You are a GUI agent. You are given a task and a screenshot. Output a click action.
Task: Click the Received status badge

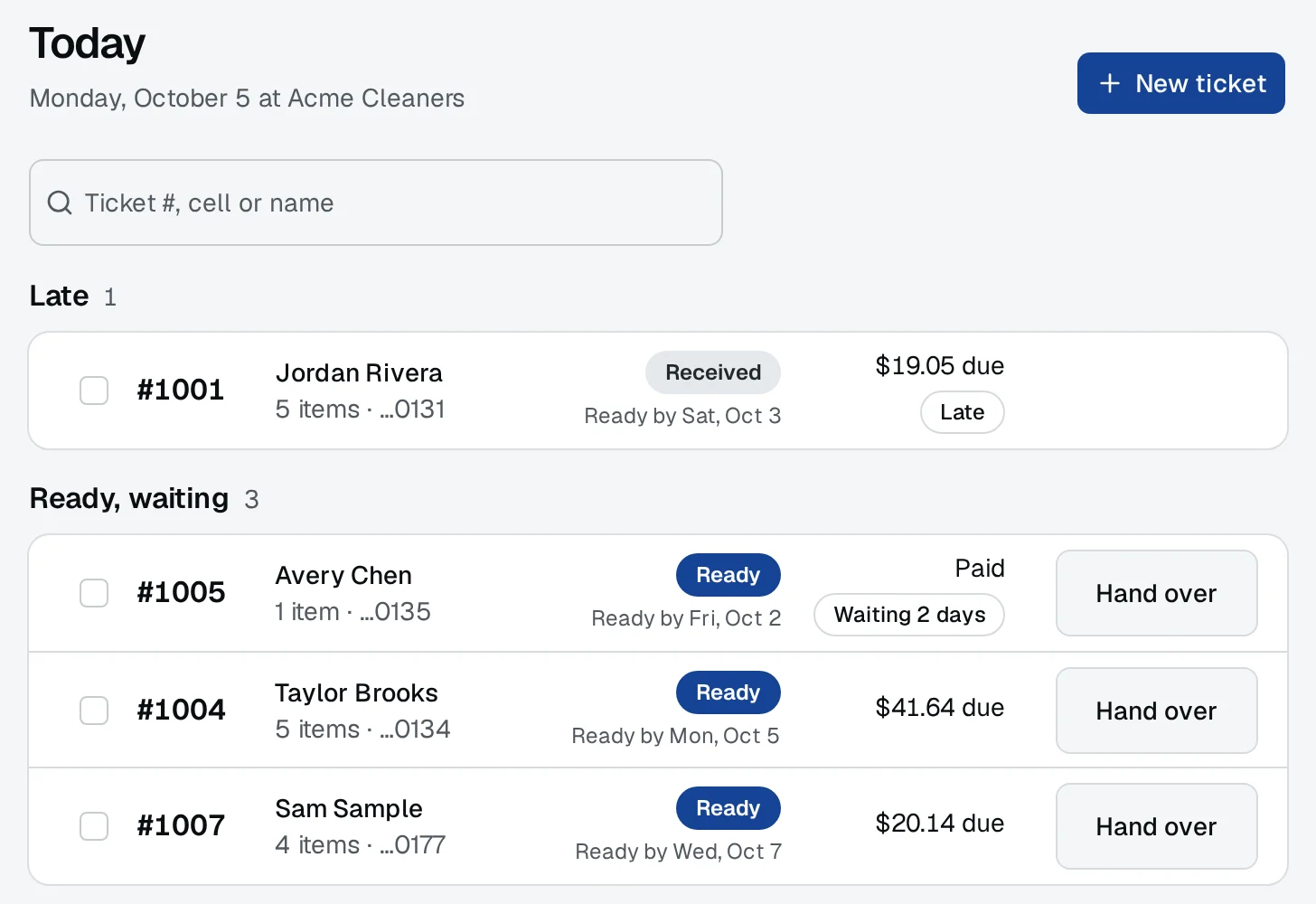[x=713, y=372]
